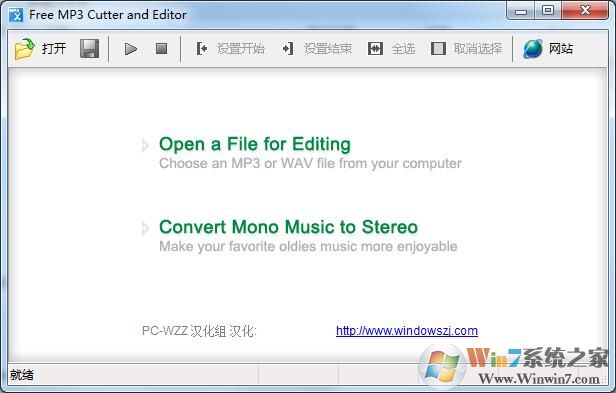Click the 设置结束 toolbar label
616x393 pixels.
(328, 49)
